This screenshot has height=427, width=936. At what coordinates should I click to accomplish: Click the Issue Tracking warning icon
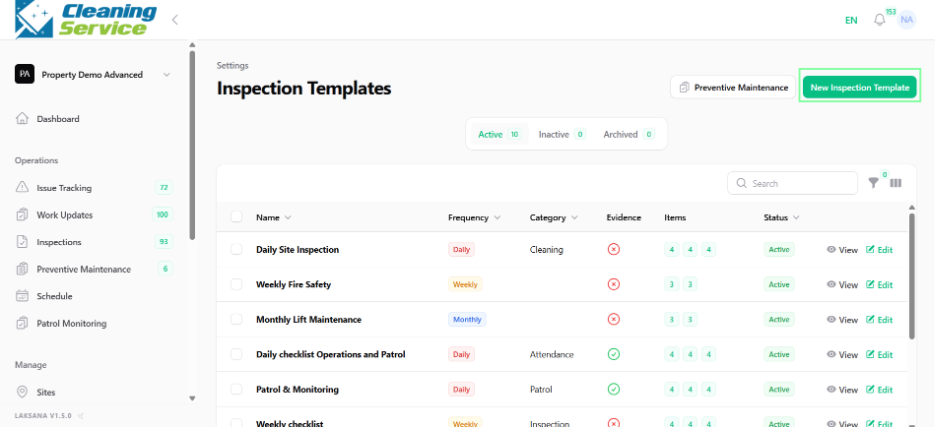pos(22,188)
